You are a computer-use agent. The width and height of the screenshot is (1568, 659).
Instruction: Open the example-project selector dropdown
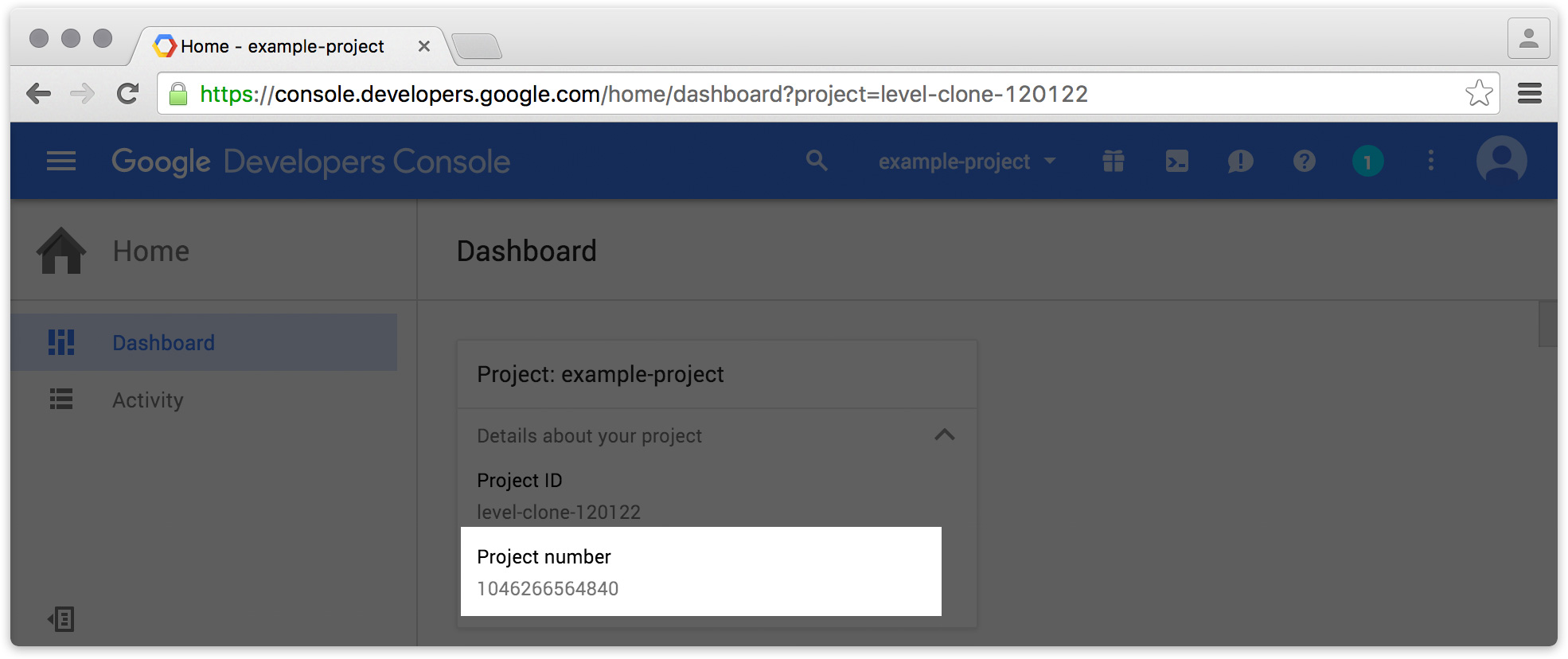pyautogui.click(x=966, y=162)
